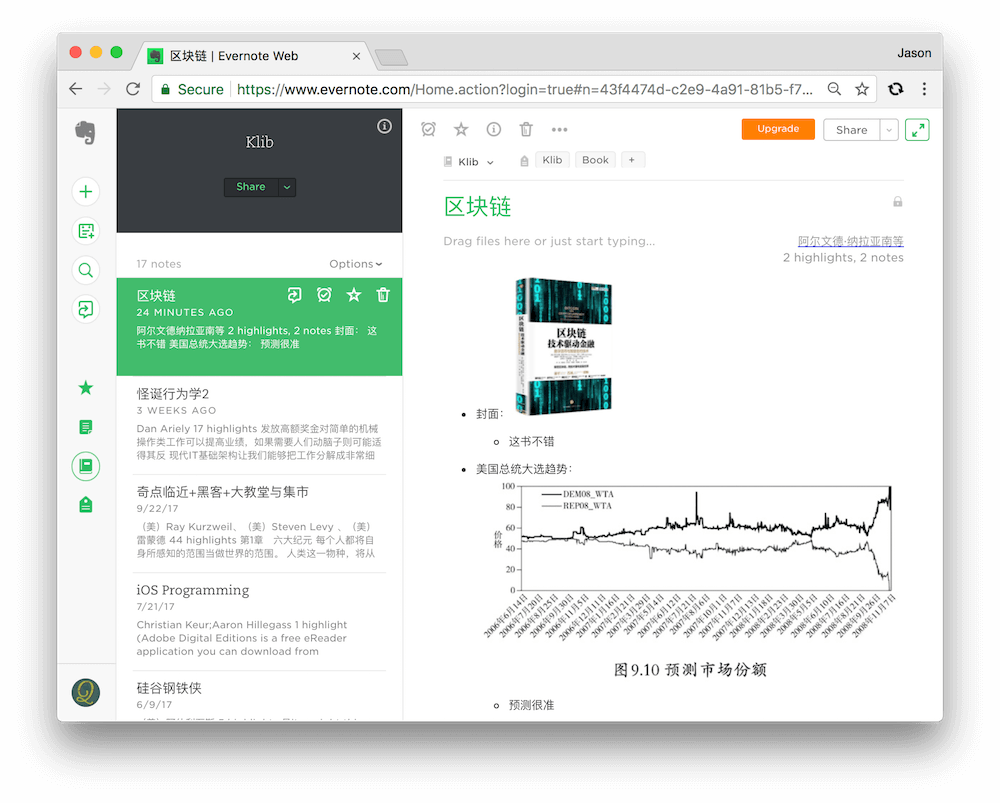This screenshot has height=803, width=1000.
Task: Click the lock icon beside note title
Action: tap(897, 202)
